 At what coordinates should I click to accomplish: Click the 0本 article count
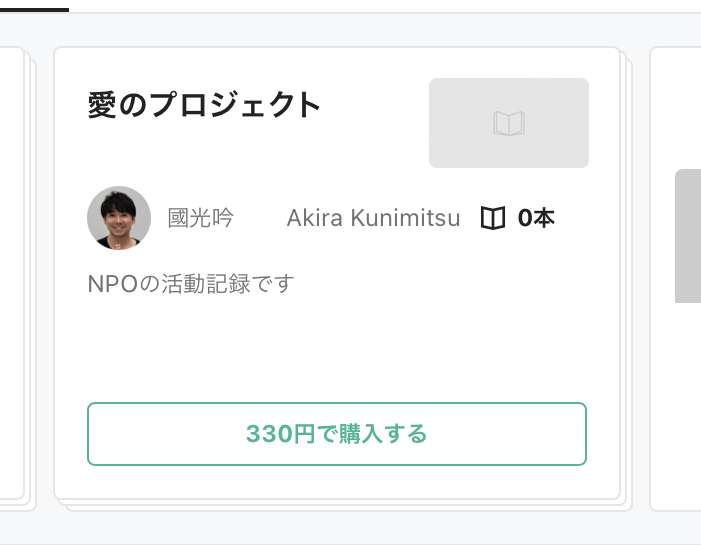(x=536, y=218)
